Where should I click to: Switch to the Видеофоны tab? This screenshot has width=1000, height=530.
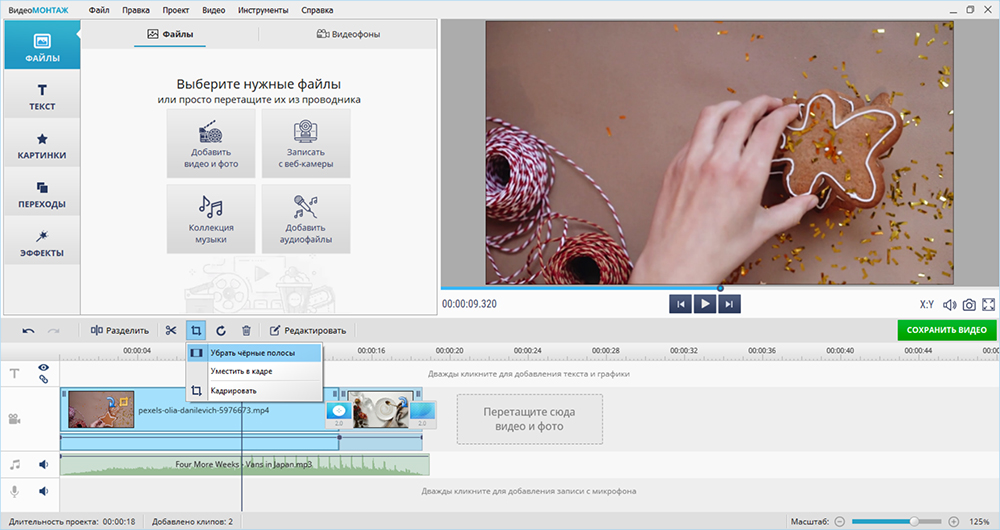pyautogui.click(x=348, y=34)
